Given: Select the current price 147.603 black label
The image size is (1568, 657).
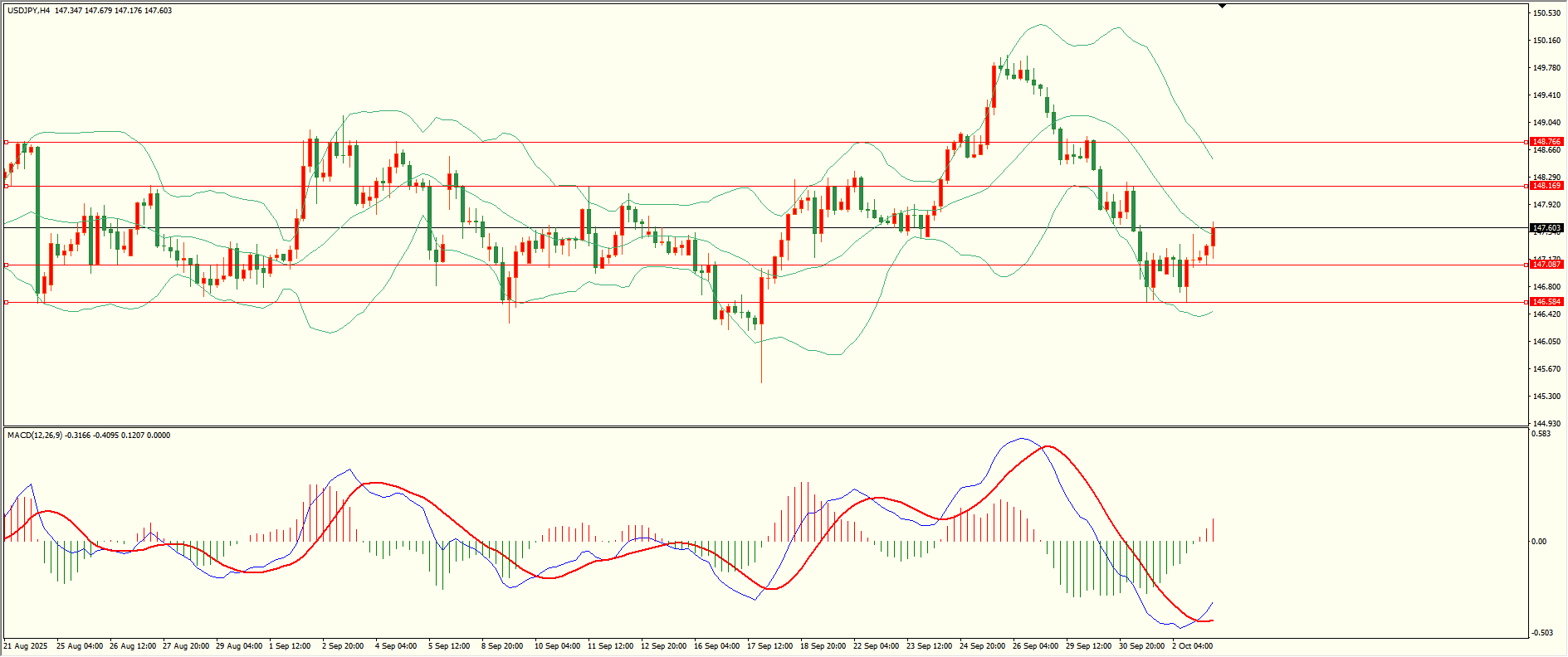Looking at the screenshot, I should pyautogui.click(x=1546, y=228).
